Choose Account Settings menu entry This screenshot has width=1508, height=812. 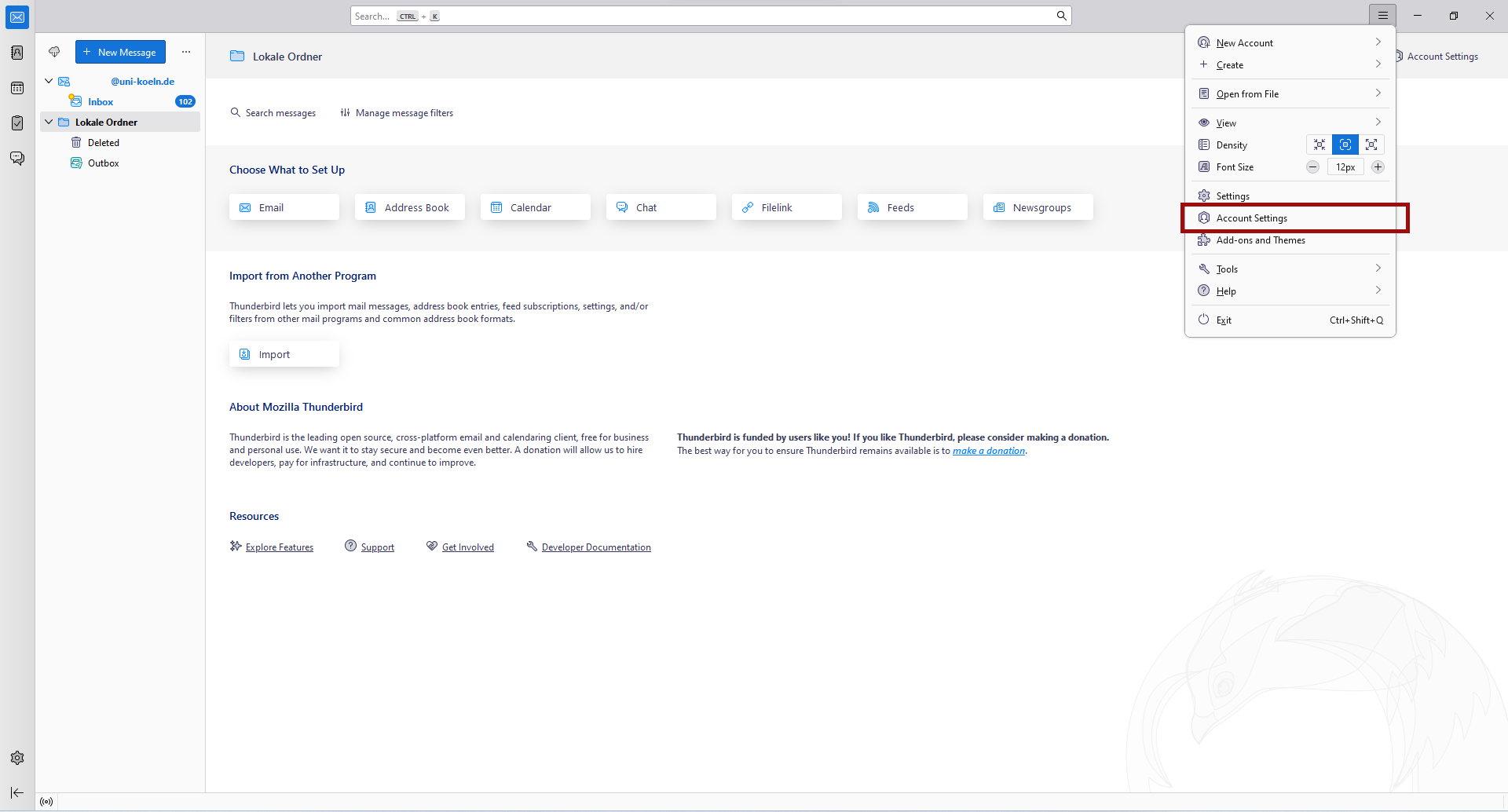coord(1290,218)
